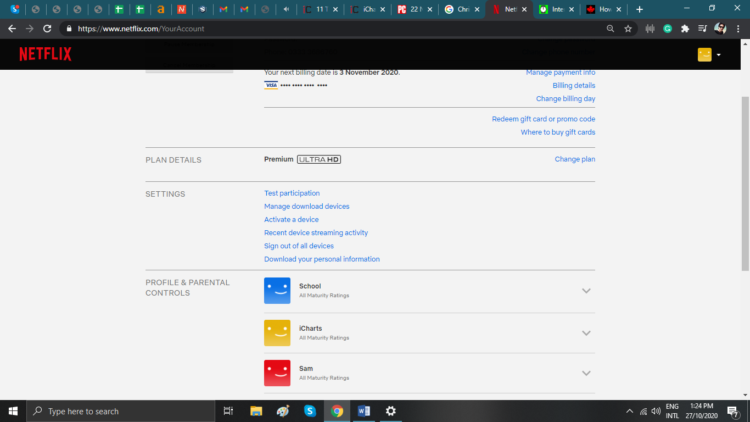Go forward in browser history
750x422 pixels.
[30, 29]
